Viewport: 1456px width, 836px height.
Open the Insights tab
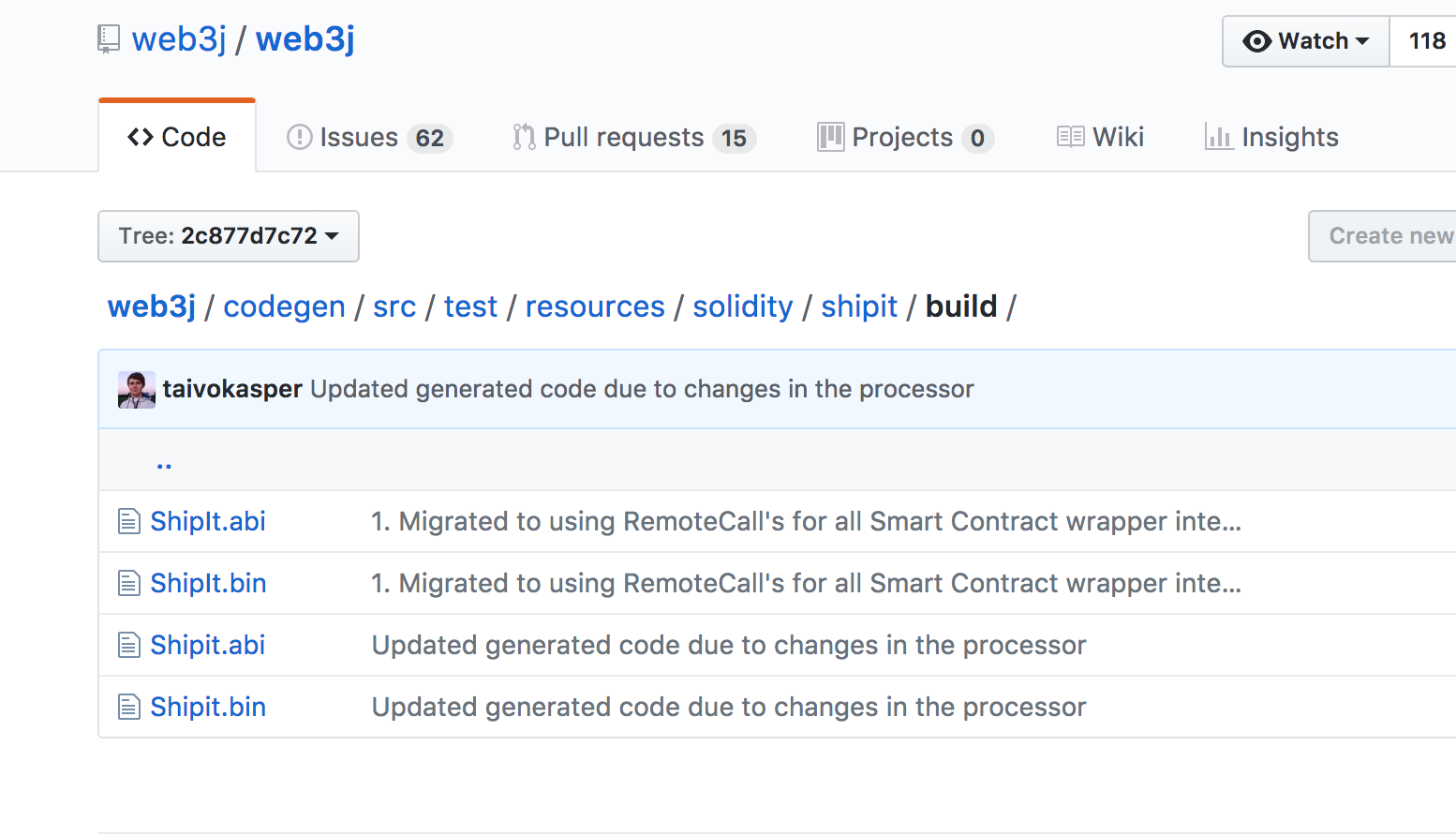(1271, 138)
